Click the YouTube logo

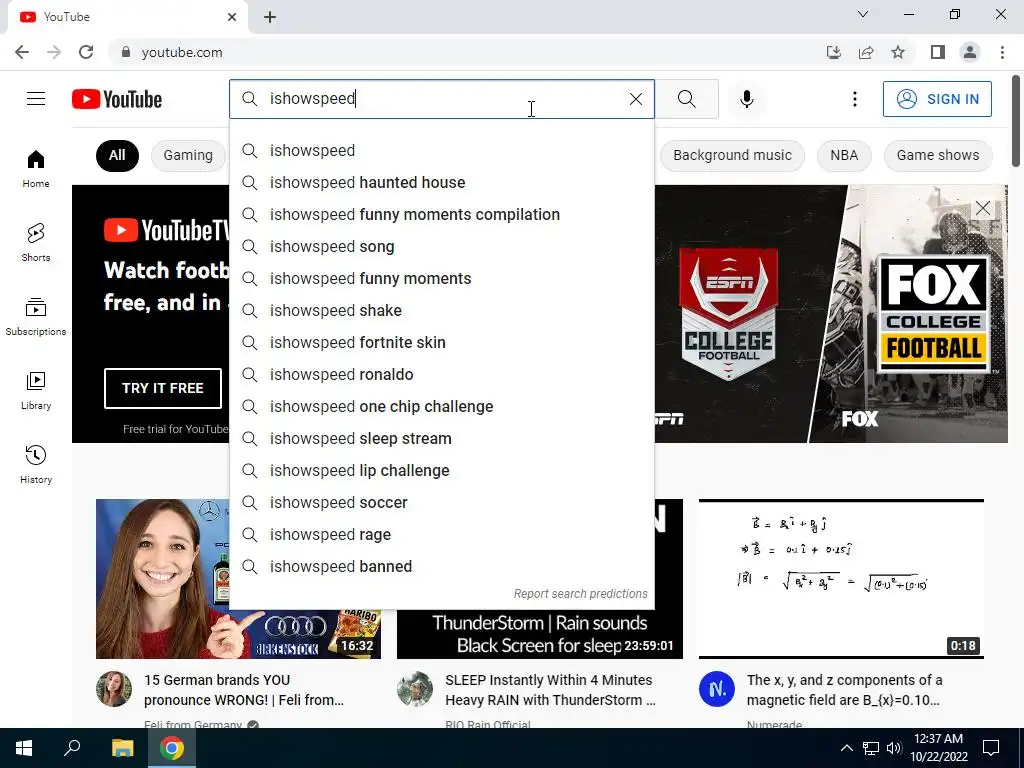117,99
